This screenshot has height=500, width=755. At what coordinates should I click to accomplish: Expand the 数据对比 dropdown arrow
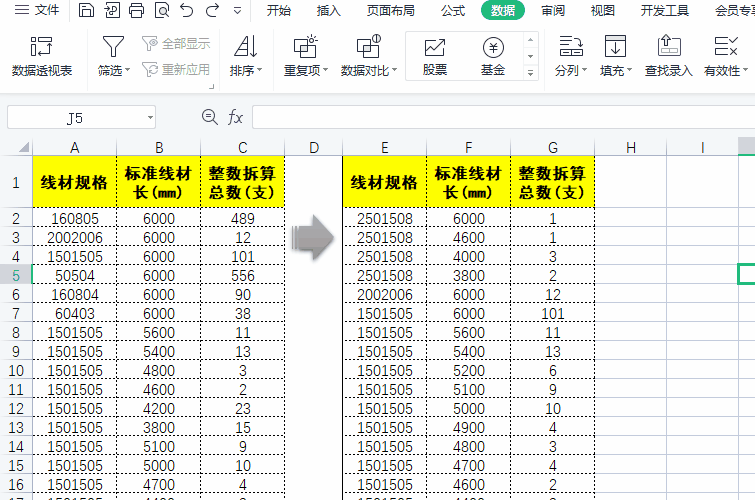point(394,70)
